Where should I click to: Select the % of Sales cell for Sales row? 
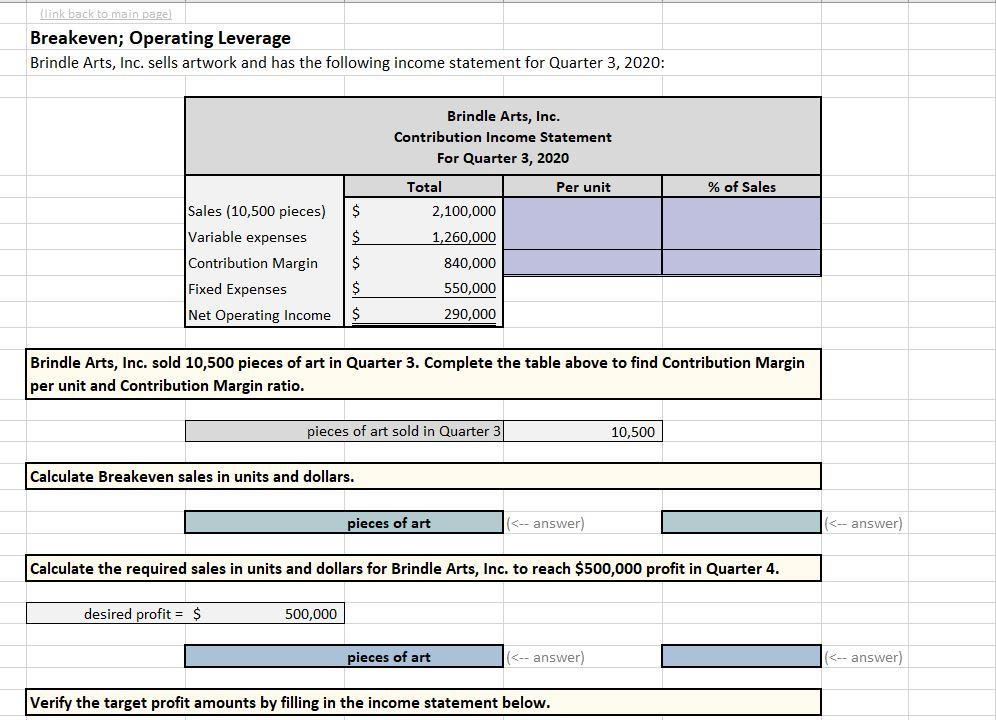740,211
